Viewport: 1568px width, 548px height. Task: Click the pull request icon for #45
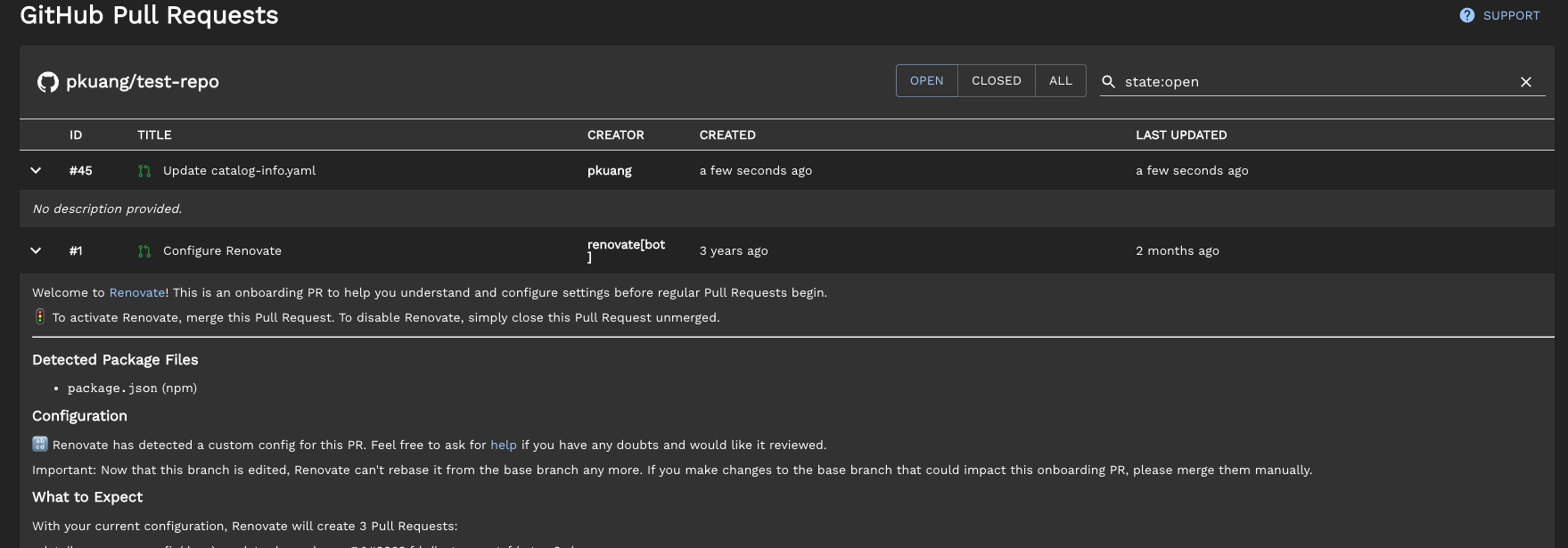[x=144, y=170]
